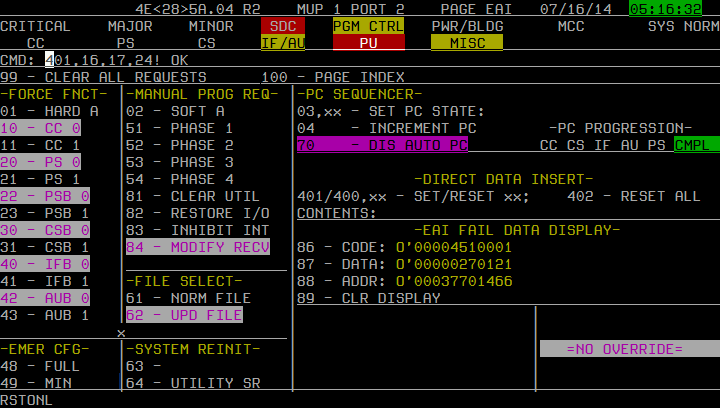Viewport: 720px width, 408px height.
Task: Select 401/400,xx - SET/RESET xx
Action: click(413, 196)
